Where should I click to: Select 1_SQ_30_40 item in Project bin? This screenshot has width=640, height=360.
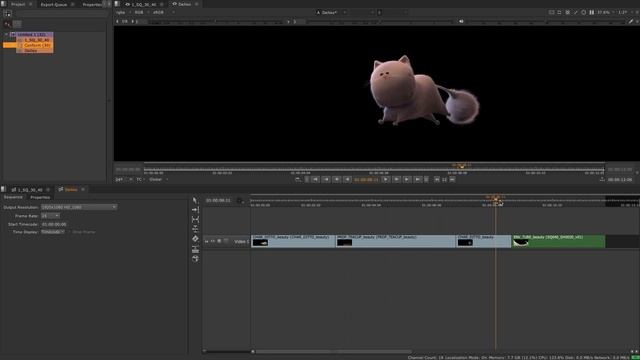click(x=37, y=40)
